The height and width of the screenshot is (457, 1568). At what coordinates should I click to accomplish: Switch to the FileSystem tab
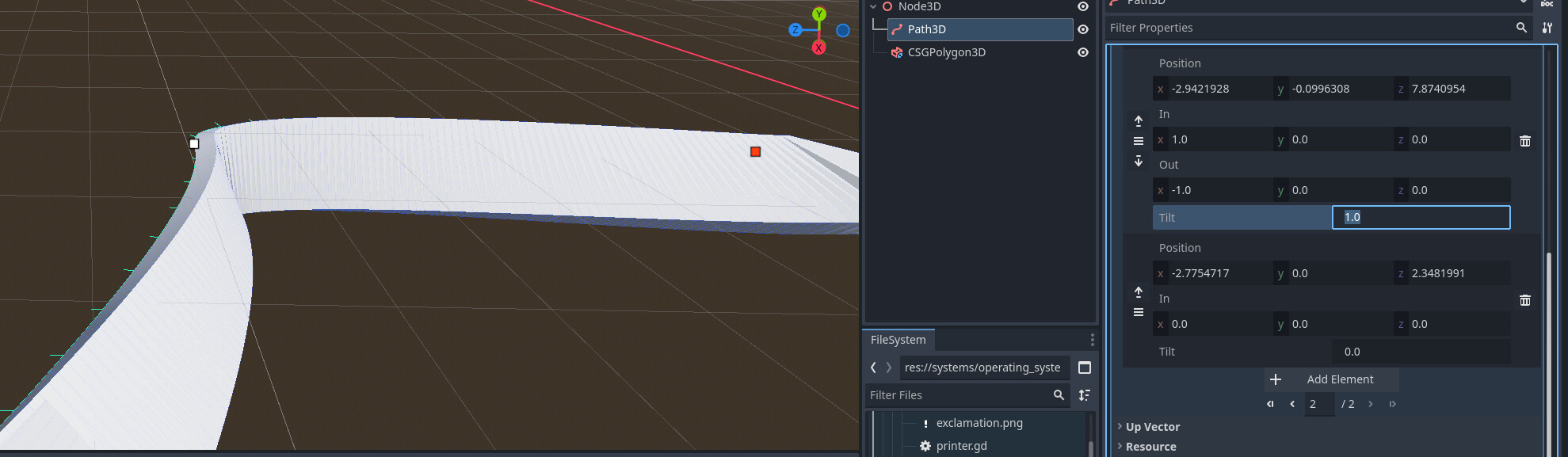(x=898, y=340)
